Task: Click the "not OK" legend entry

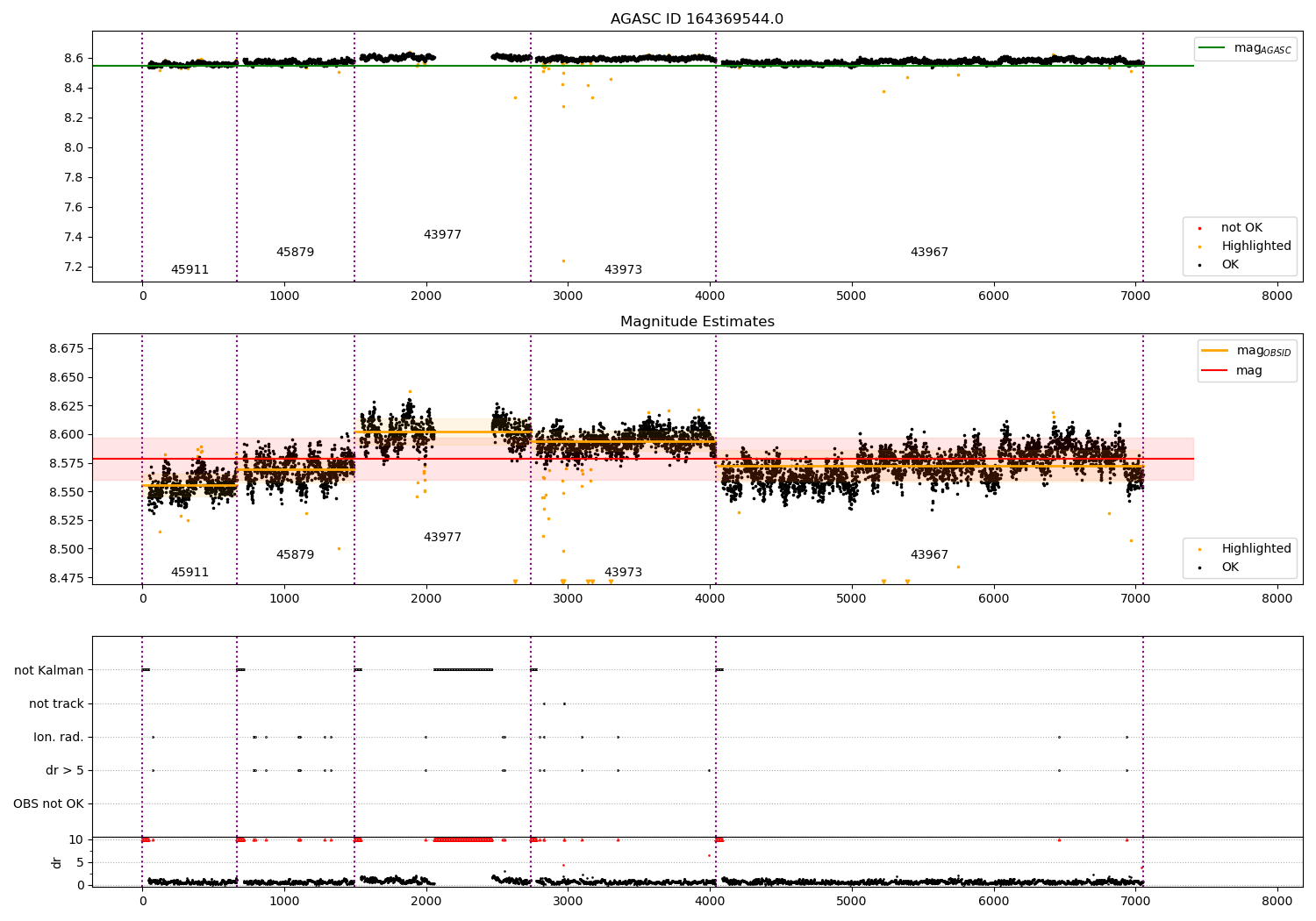Action: tap(1241, 228)
